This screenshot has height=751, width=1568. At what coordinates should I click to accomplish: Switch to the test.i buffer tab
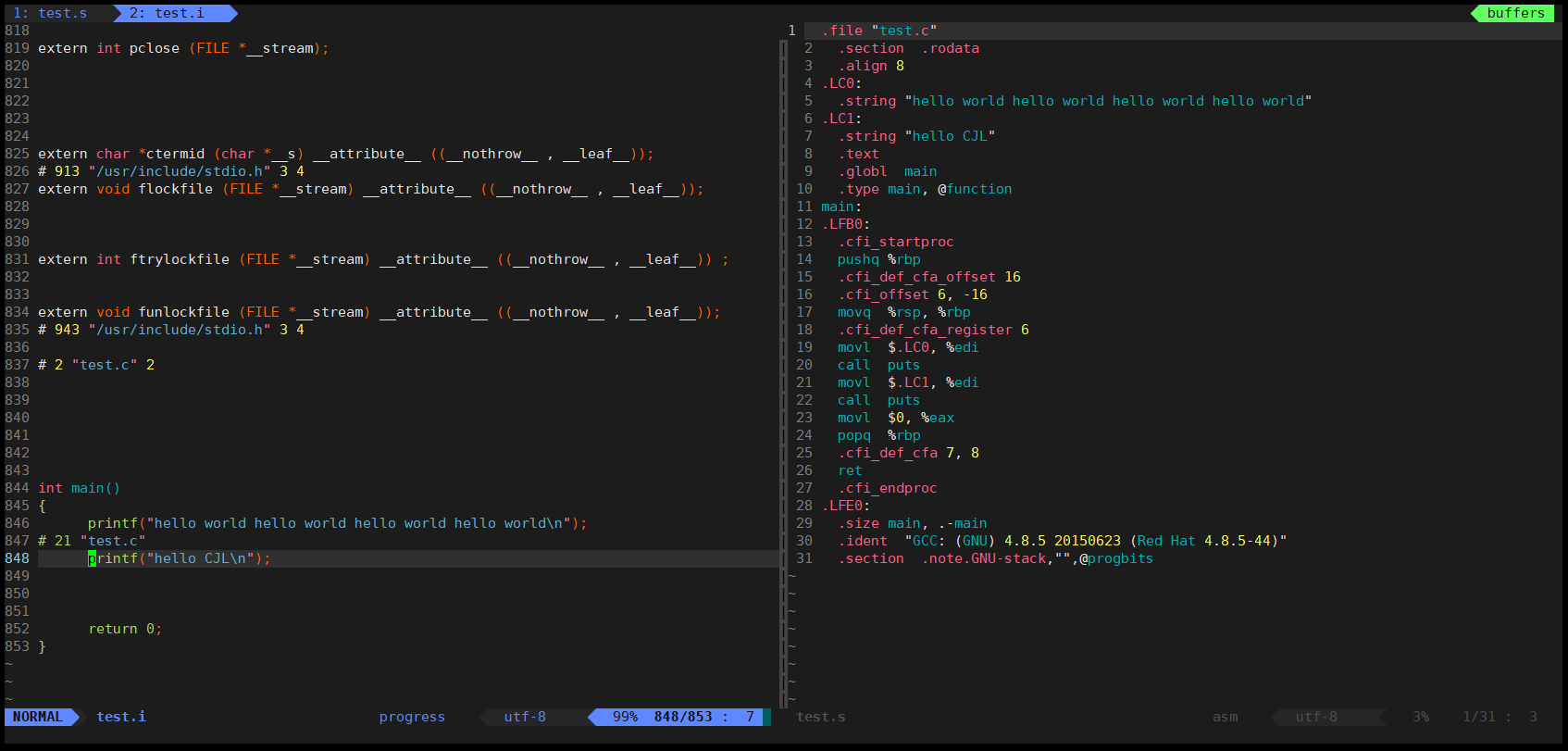(167, 13)
